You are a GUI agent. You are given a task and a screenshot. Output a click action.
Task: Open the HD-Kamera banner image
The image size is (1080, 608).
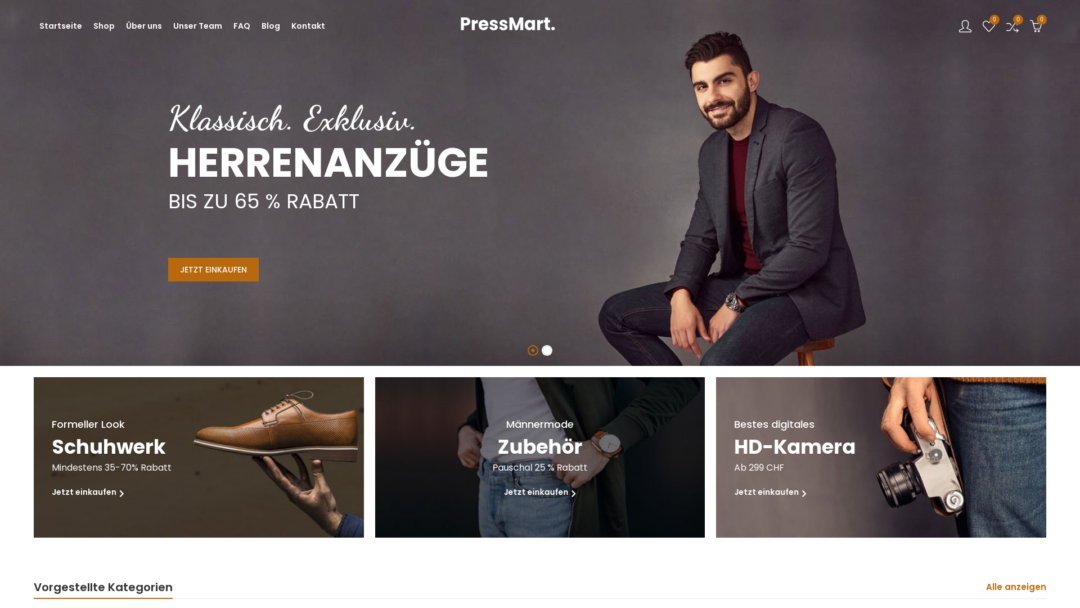click(x=880, y=457)
